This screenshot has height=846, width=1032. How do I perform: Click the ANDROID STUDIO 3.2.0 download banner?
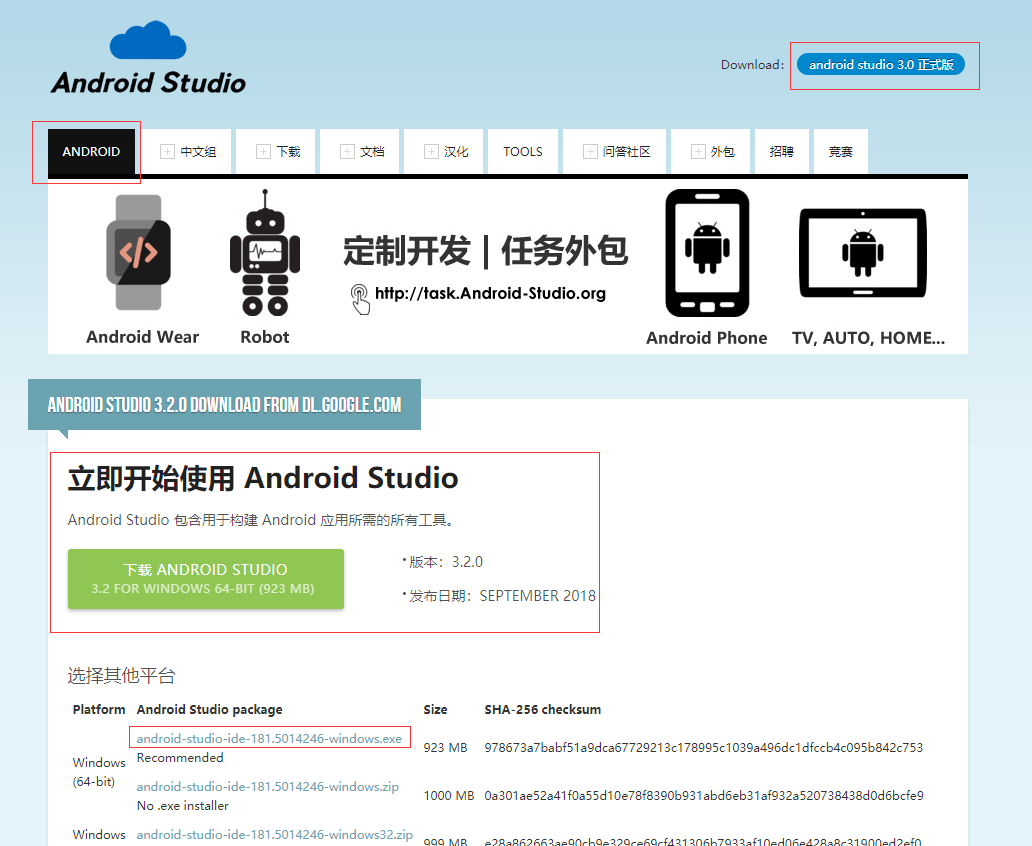(225, 404)
